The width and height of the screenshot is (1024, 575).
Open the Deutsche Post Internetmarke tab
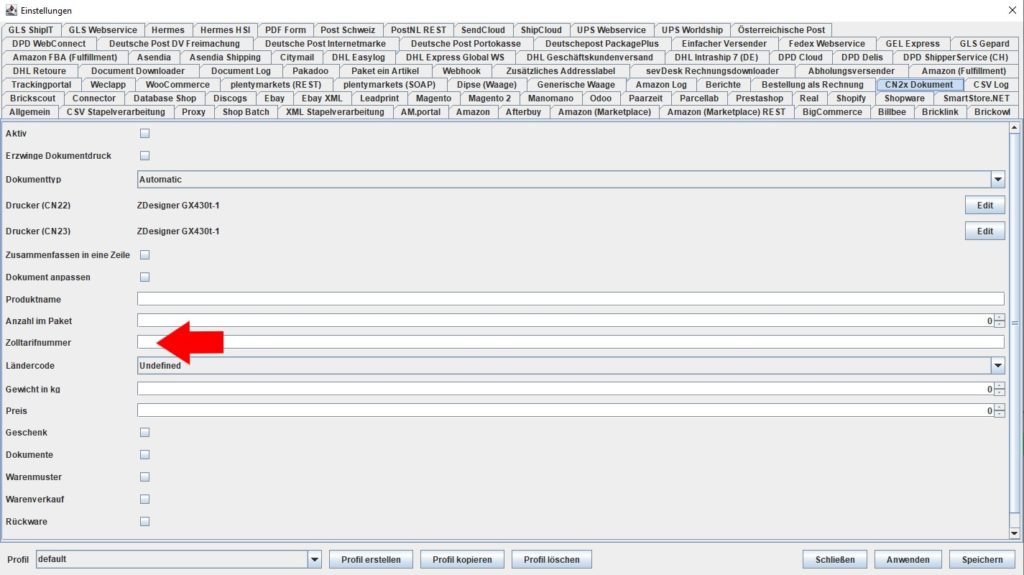pos(325,43)
